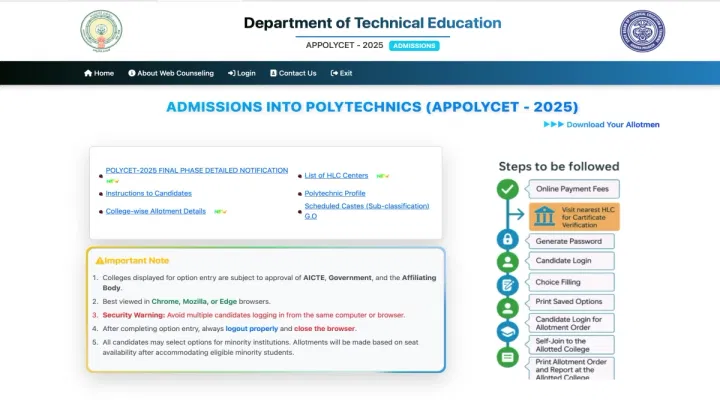The height and width of the screenshot is (400, 720).
Task: Open the Polytechnic Profile link
Action: pos(334,193)
